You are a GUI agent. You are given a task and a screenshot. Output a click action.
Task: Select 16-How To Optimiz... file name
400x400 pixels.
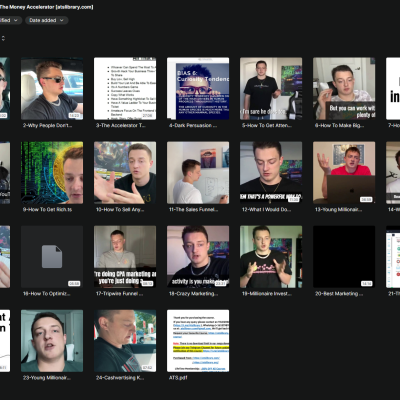[x=46, y=294]
